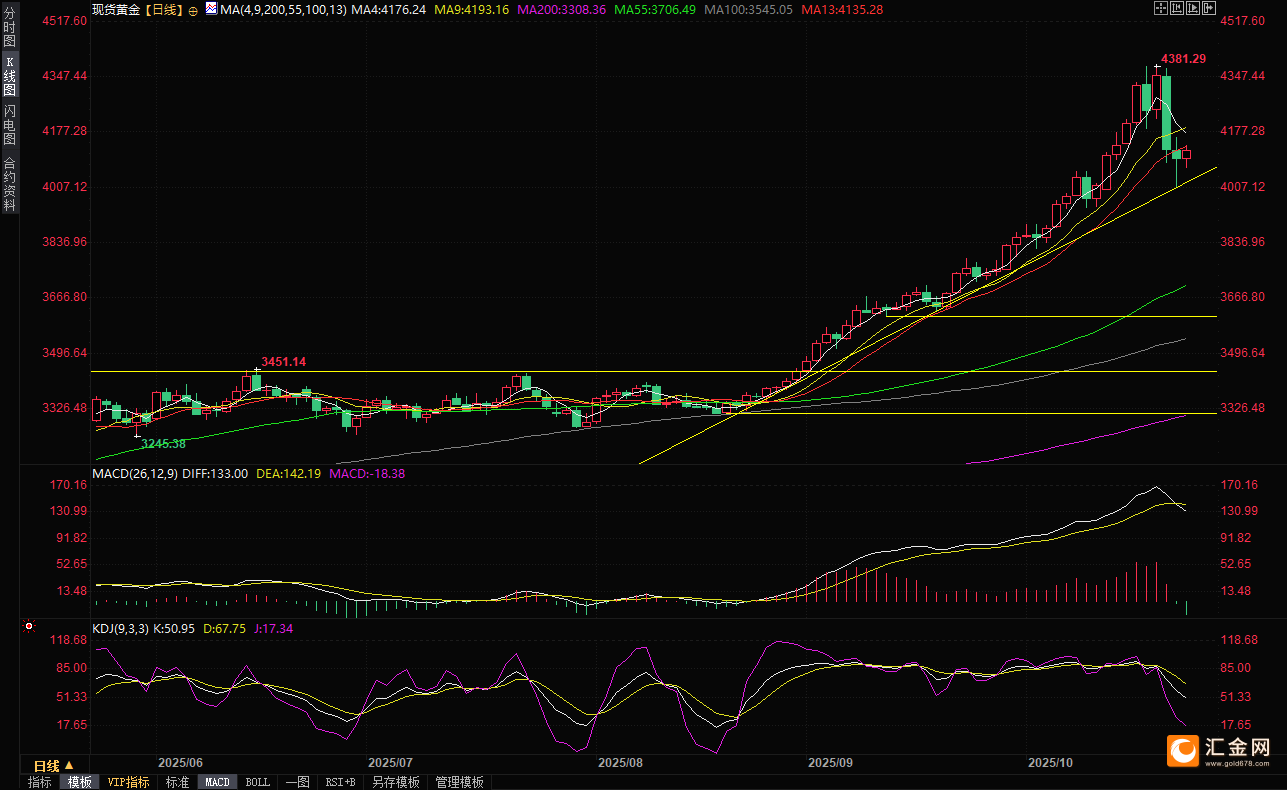This screenshot has height=790, width=1287.
Task: Click the 另存模板 button
Action: (396, 782)
